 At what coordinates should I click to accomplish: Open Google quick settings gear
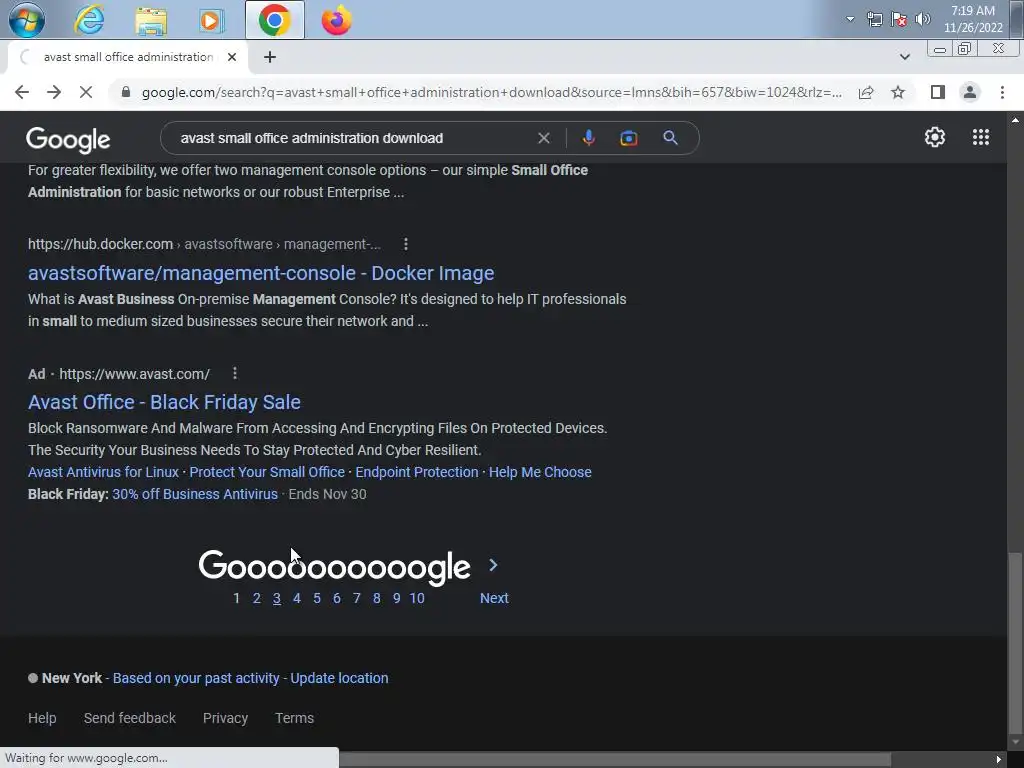click(x=935, y=137)
